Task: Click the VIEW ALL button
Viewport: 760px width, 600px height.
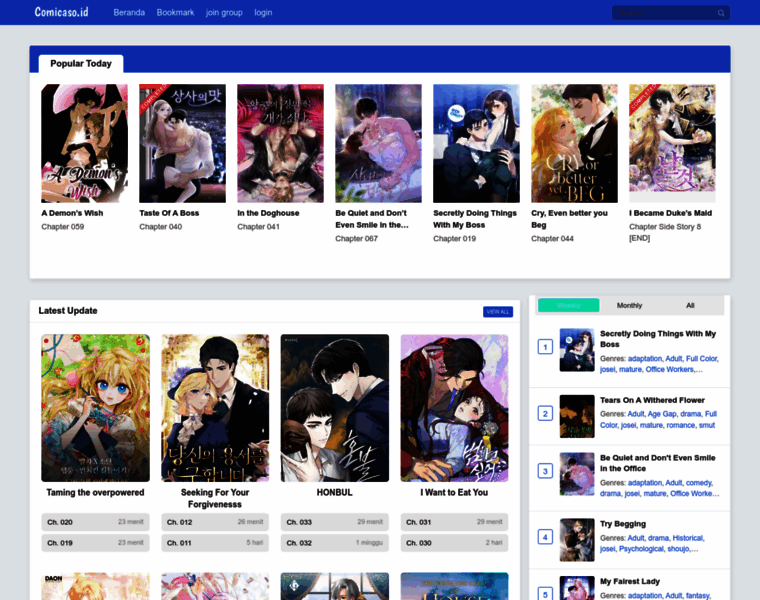Action: (x=498, y=312)
